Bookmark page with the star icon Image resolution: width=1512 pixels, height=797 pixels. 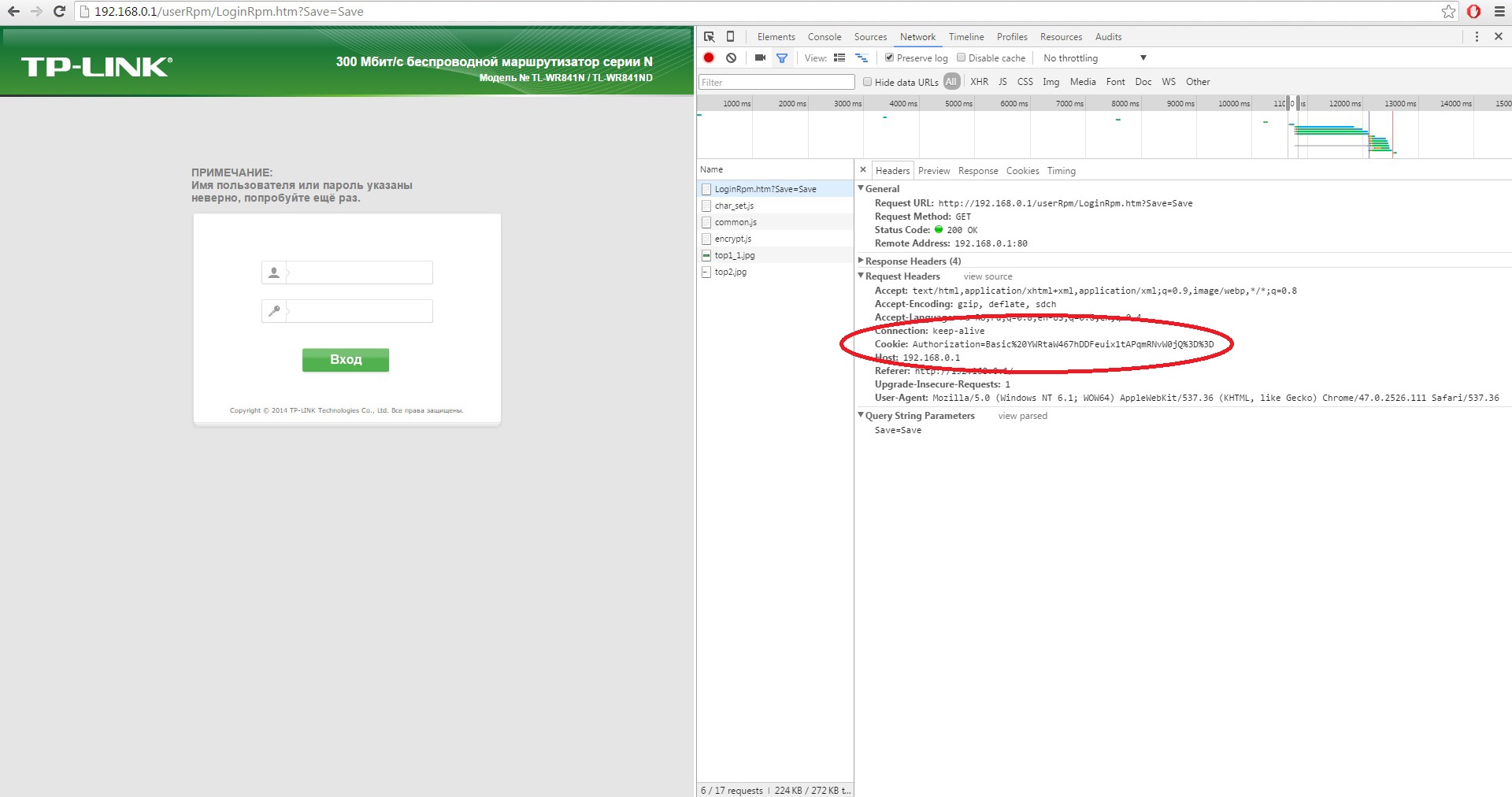pos(1448,12)
